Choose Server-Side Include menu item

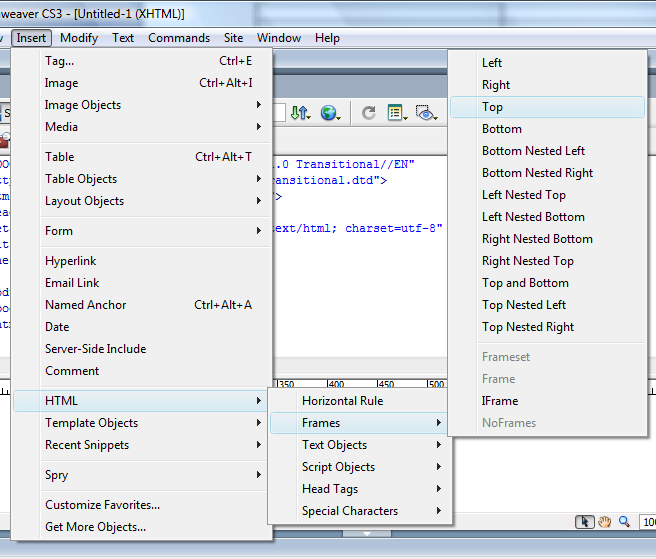coord(142,349)
